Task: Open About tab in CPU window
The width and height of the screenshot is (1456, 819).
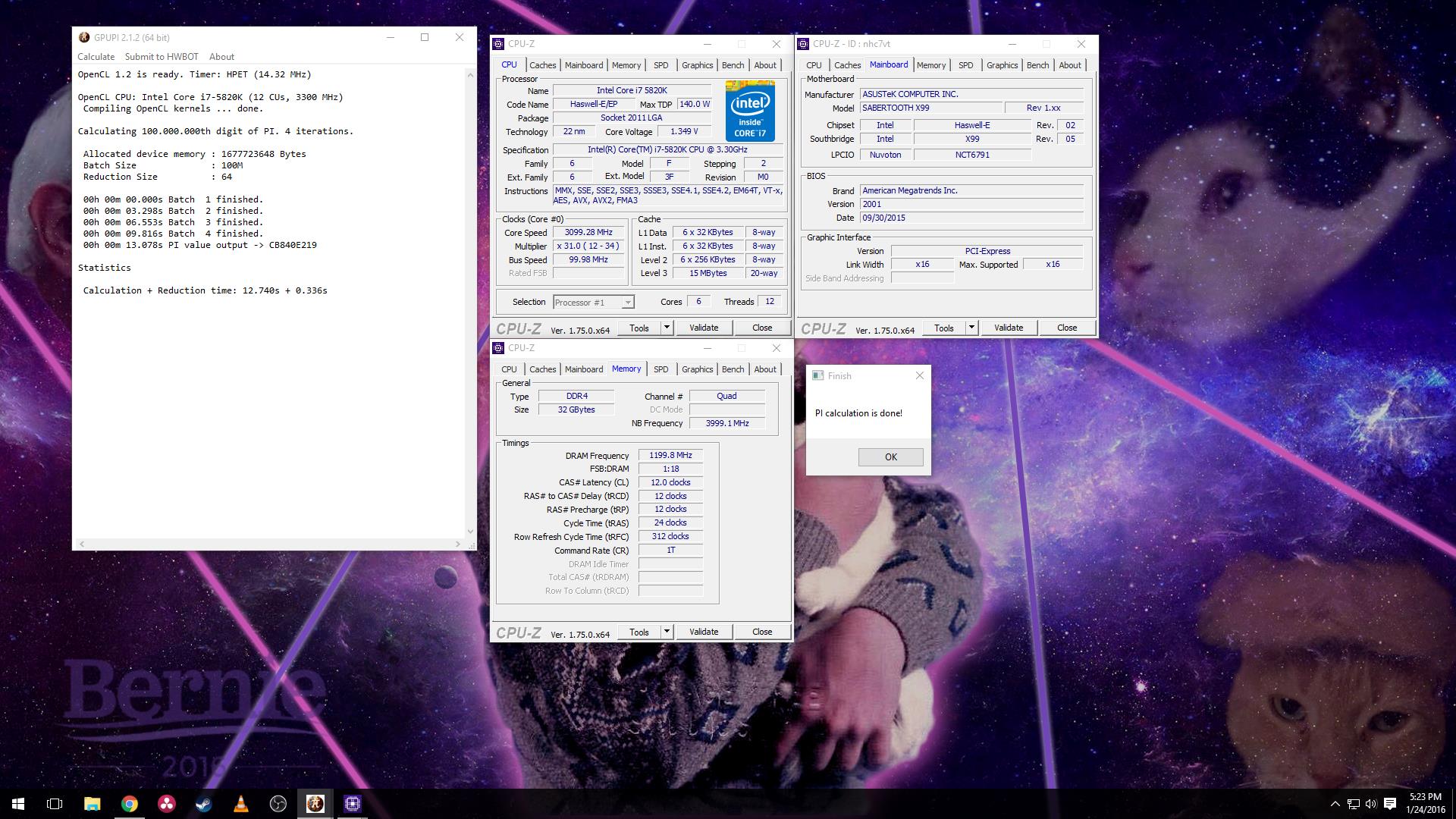Action: pos(765,65)
